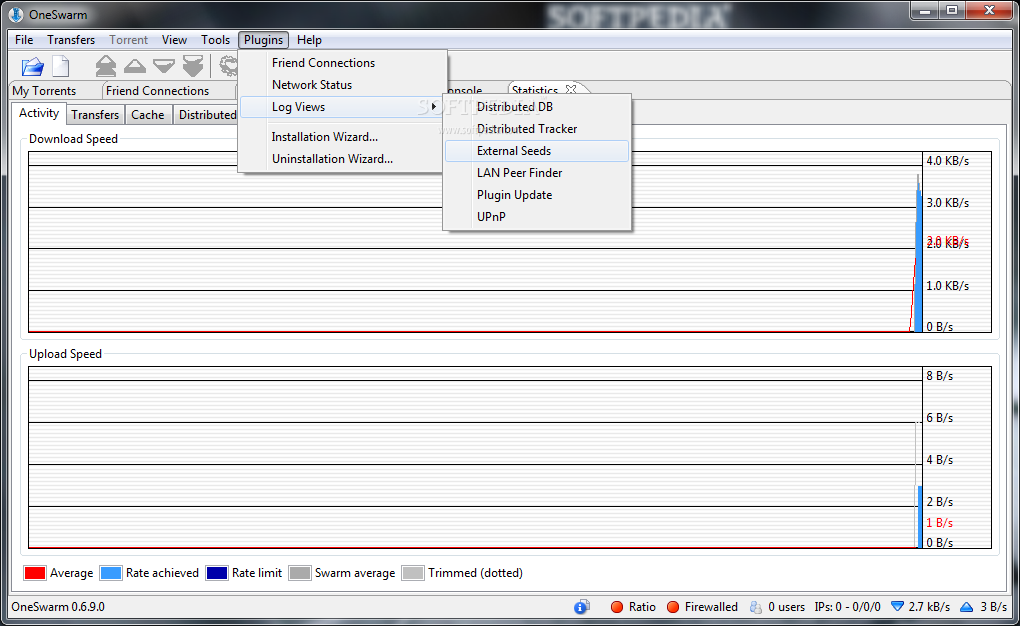Click the Move Up triangle icon

[x=135, y=66]
